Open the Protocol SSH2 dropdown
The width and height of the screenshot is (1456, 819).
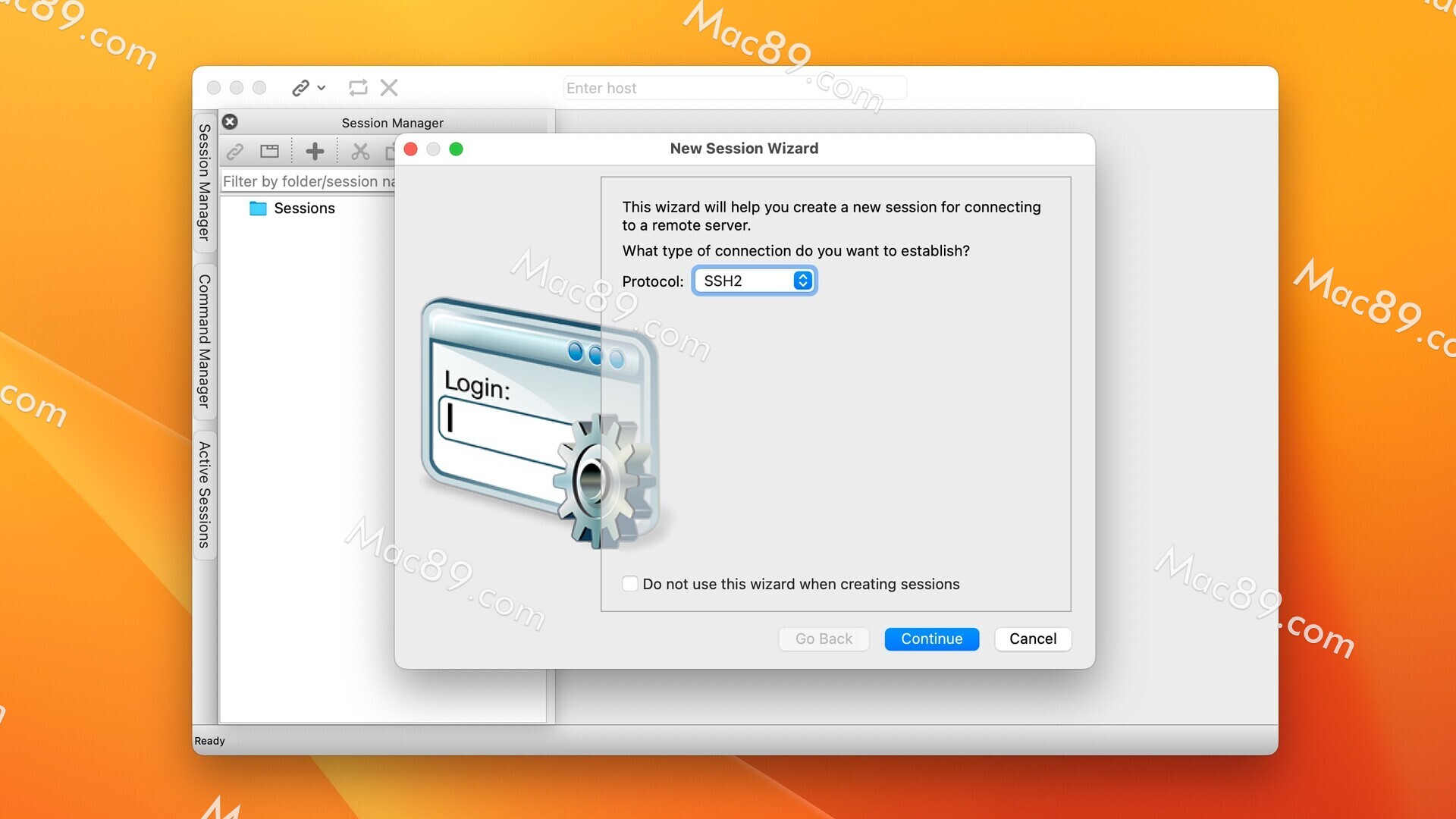(x=755, y=281)
